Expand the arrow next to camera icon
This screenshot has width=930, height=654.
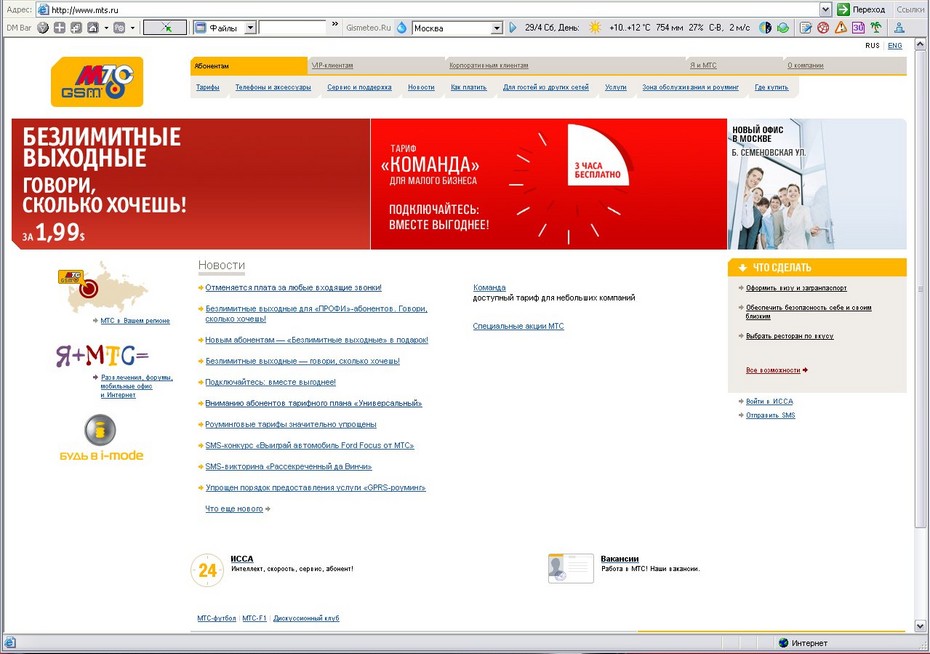[132, 28]
